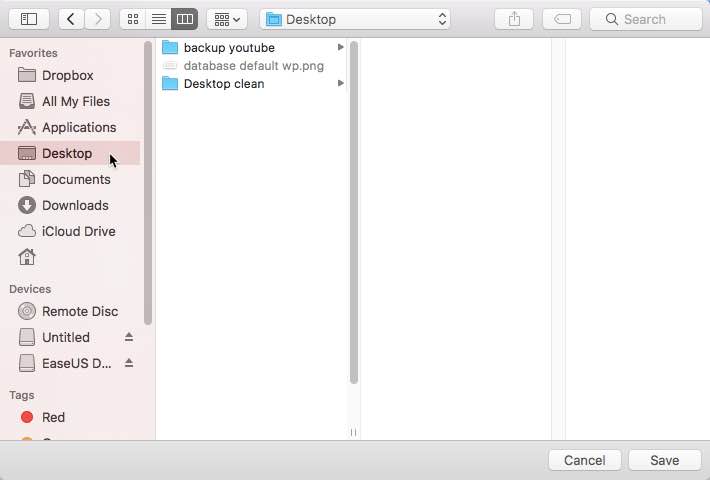Select the Red tag
Image resolution: width=710 pixels, height=480 pixels.
point(70,417)
